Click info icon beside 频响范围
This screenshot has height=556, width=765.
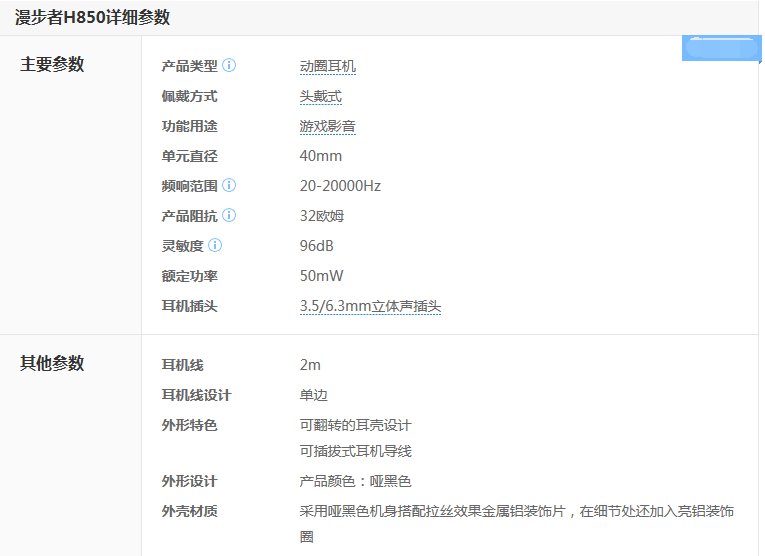point(229,185)
